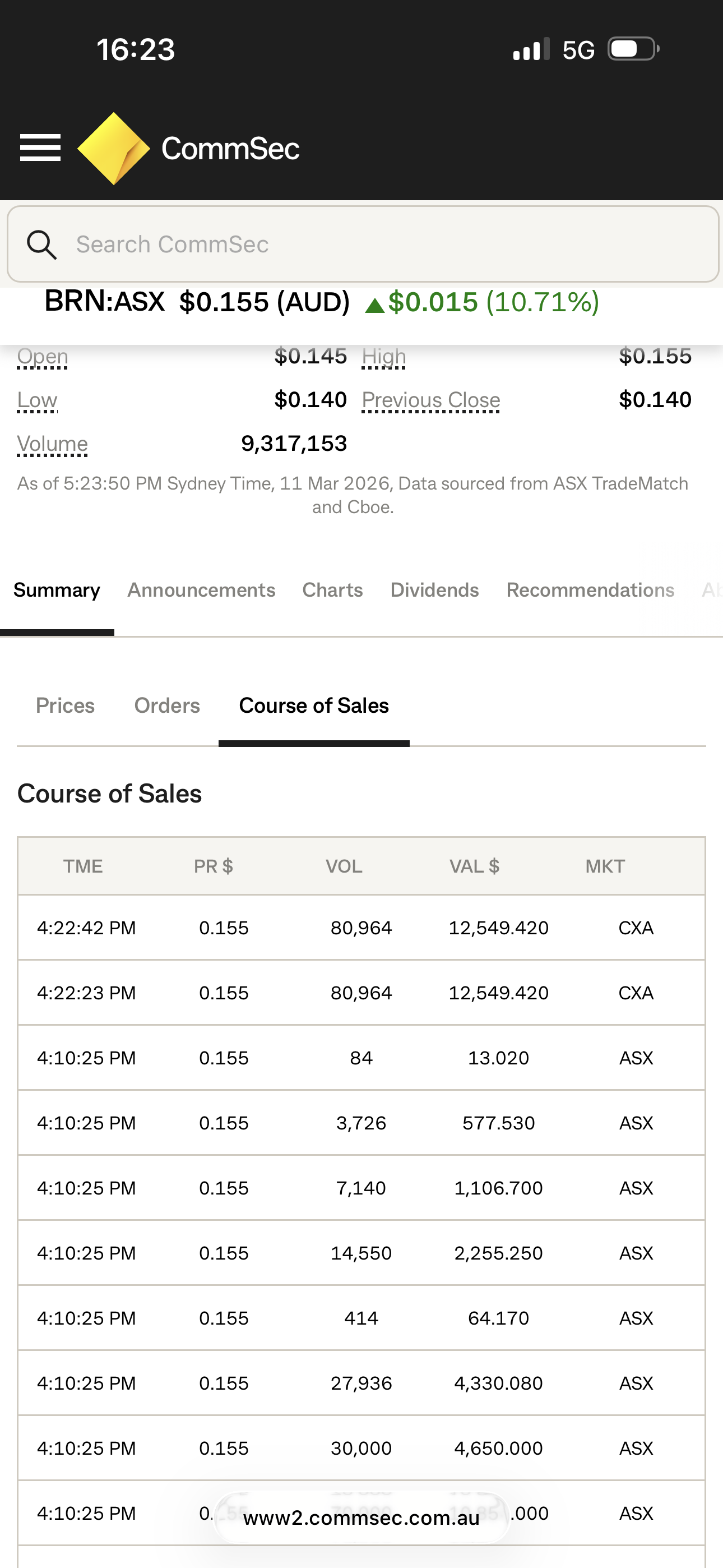Open the hamburger navigation menu
Image resolution: width=723 pixels, height=1568 pixels.
pyautogui.click(x=40, y=148)
